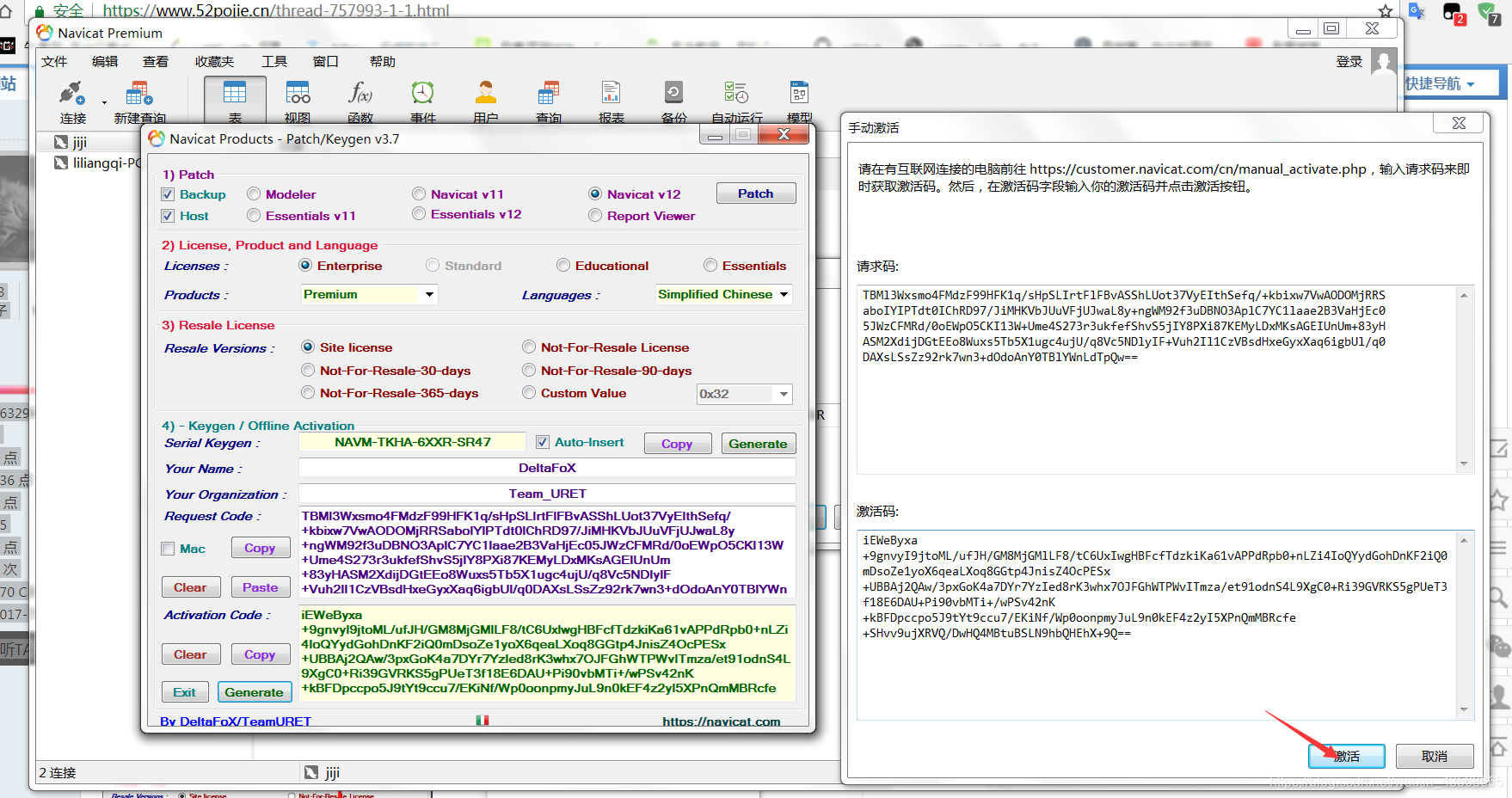Viewport: 1512px width, 798px height.
Task: Open the View (视图) toolbar icon
Action: tap(298, 101)
